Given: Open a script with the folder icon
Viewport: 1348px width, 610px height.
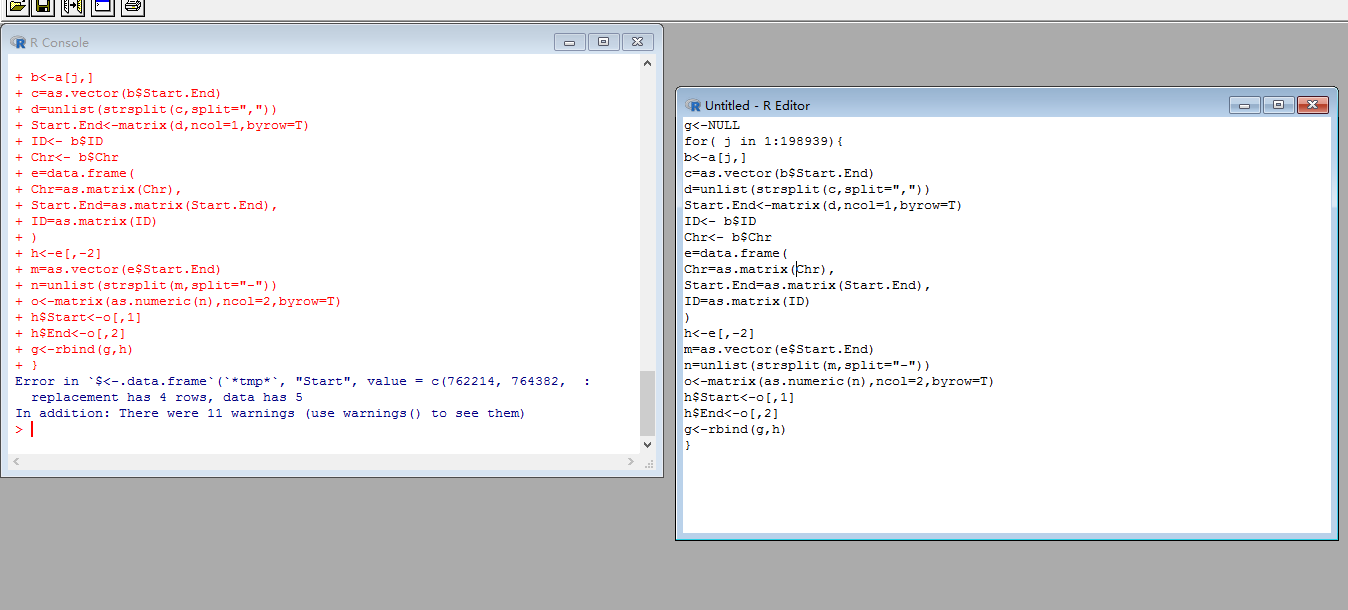Looking at the screenshot, I should tap(18, 8).
